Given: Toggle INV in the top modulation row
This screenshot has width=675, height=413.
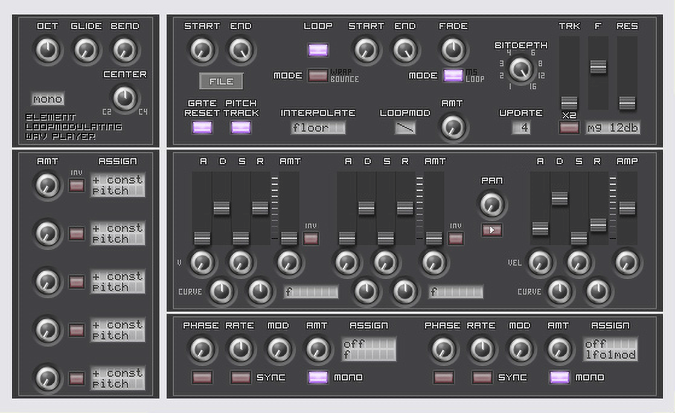Looking at the screenshot, I should coord(77,186).
